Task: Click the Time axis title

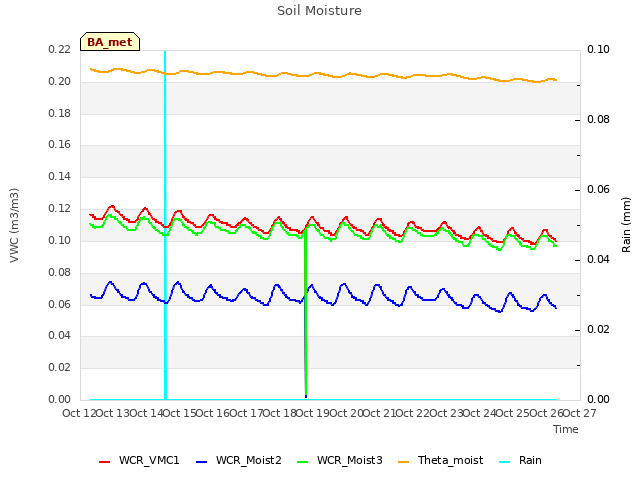Action: click(x=566, y=429)
